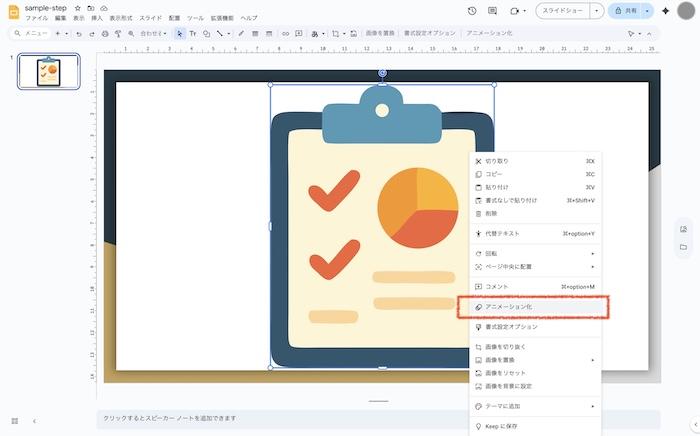Open the 共有 dropdown arrow
The image size is (700, 436).
pyautogui.click(x=647, y=11)
